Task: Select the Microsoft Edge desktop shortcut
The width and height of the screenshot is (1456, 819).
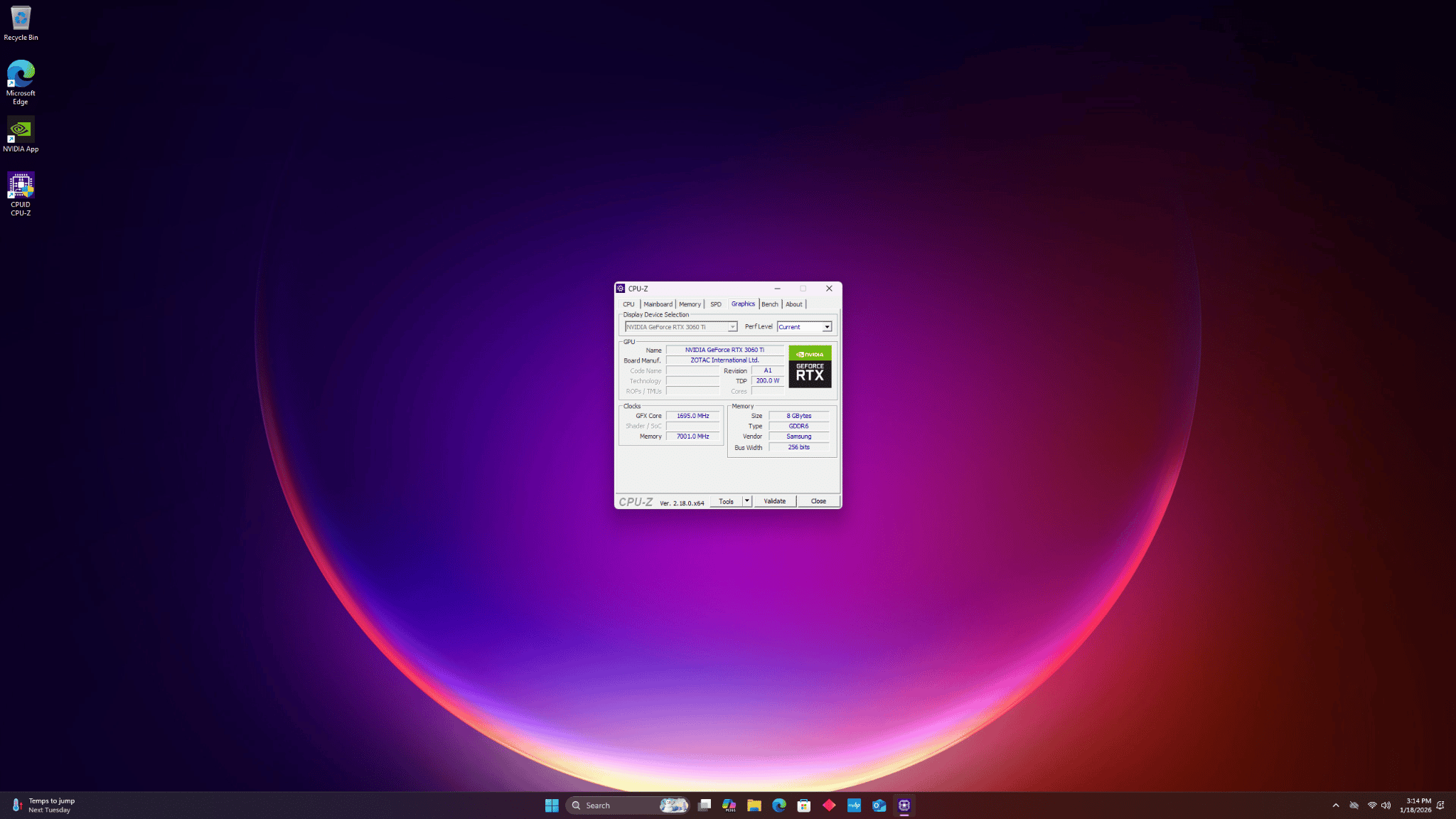Action: (21, 82)
